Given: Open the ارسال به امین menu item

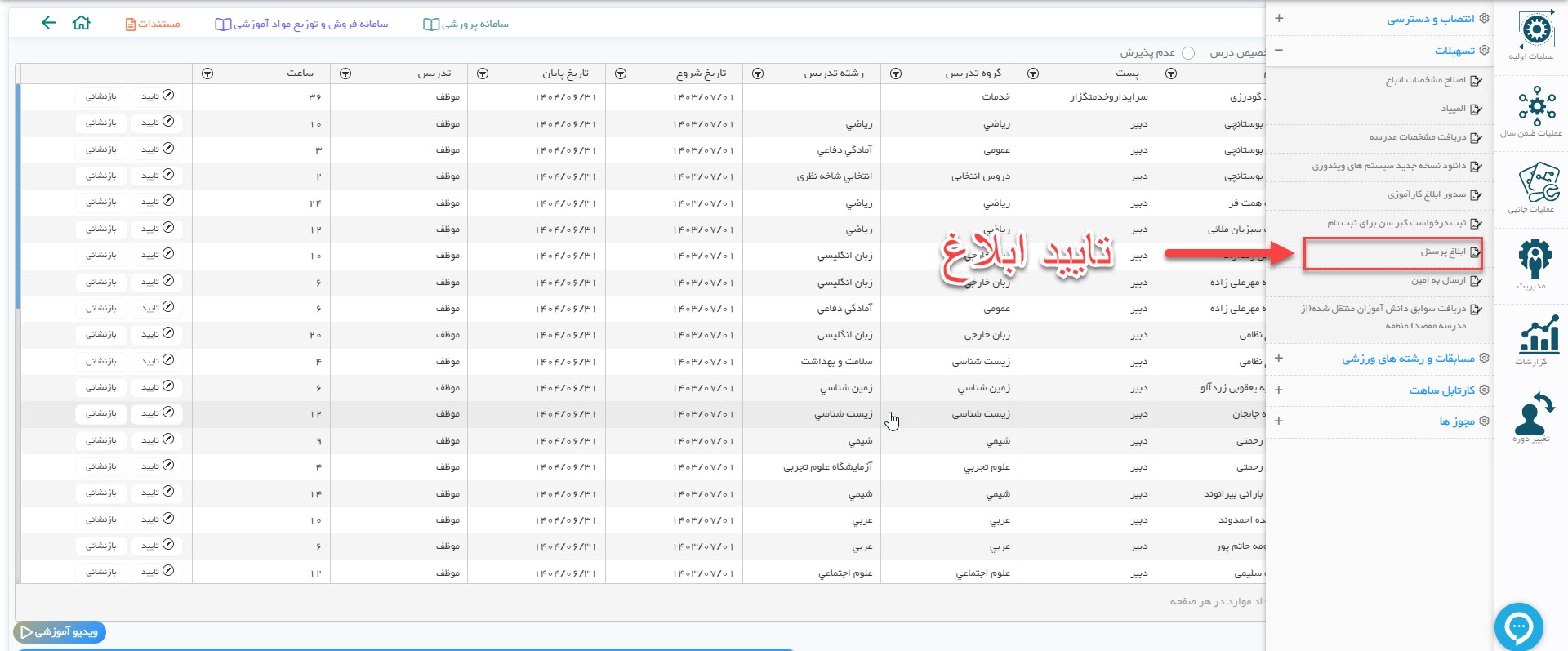Looking at the screenshot, I should pos(1438,281).
